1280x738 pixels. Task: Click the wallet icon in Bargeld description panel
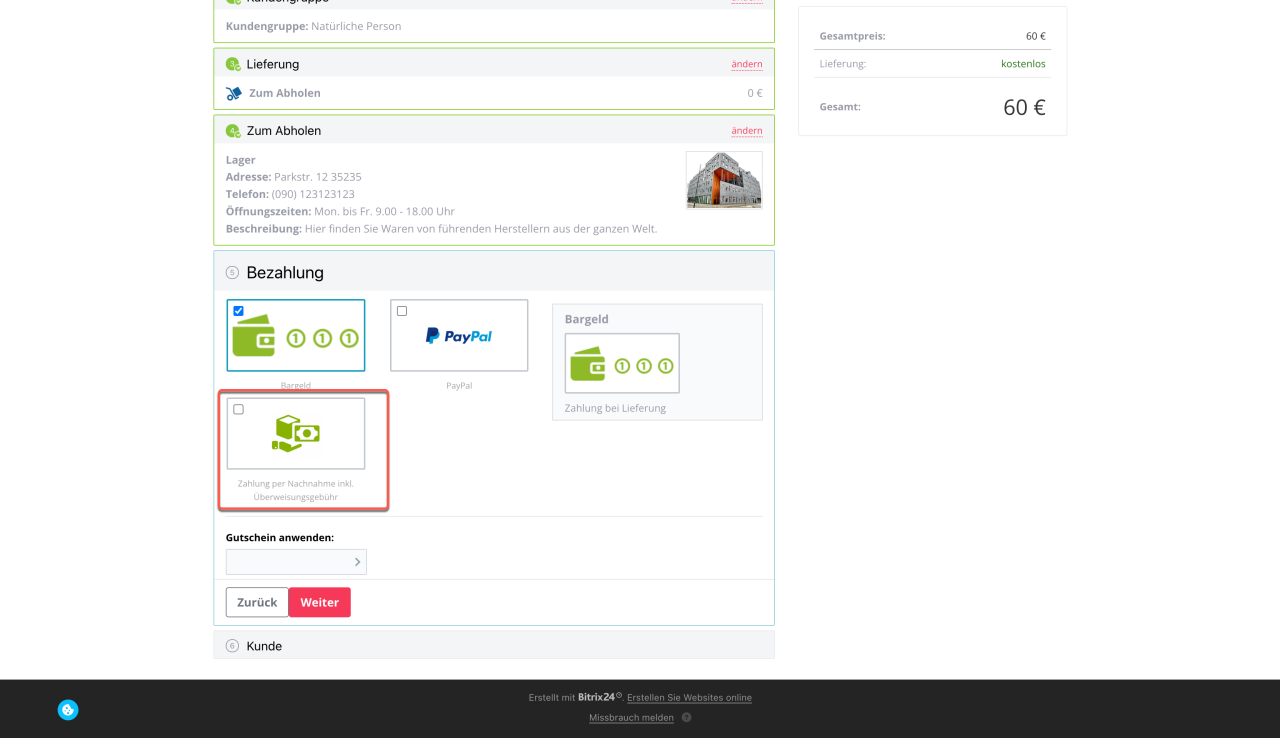(x=622, y=364)
